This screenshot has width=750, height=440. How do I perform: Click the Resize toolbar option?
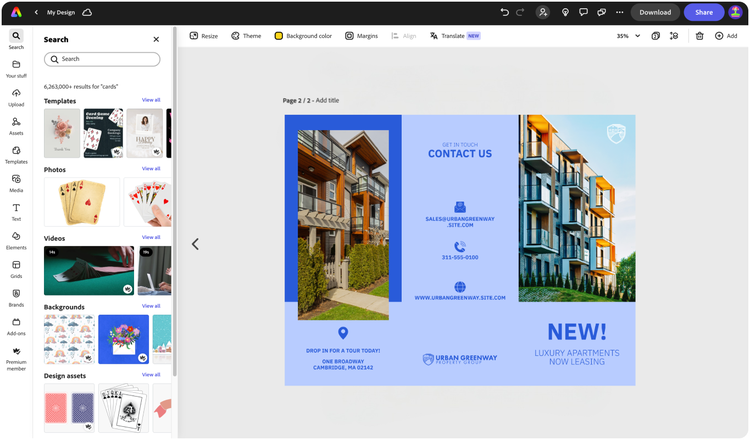204,36
